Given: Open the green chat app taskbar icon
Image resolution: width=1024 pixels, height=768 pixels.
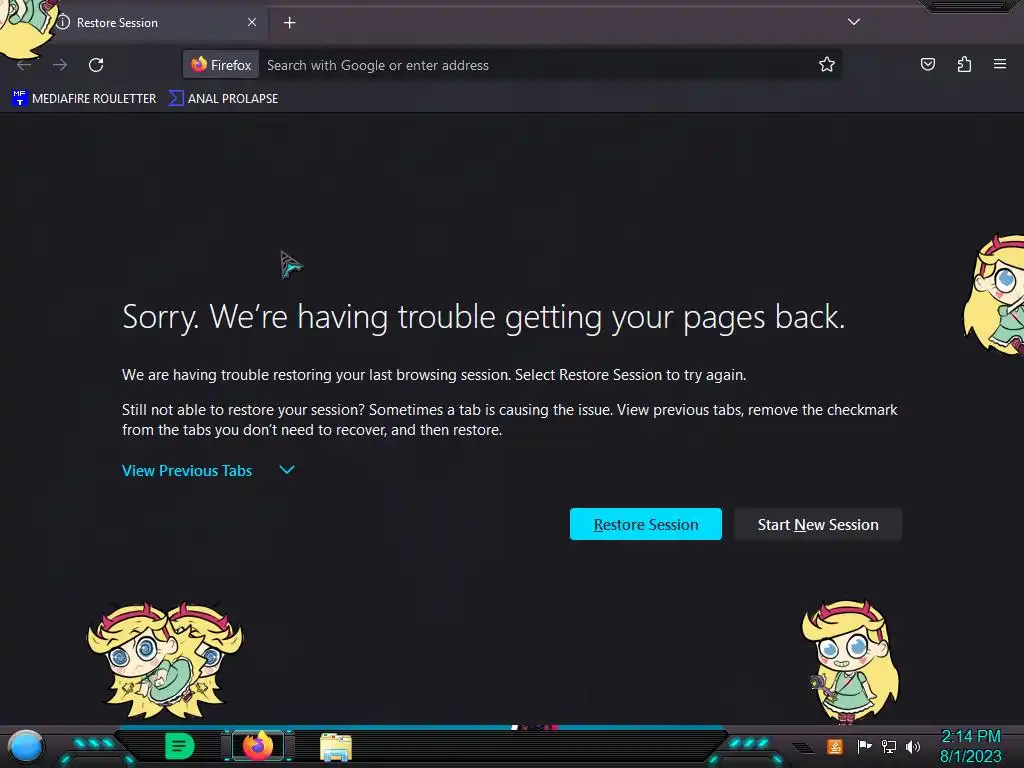Looking at the screenshot, I should pos(180,746).
